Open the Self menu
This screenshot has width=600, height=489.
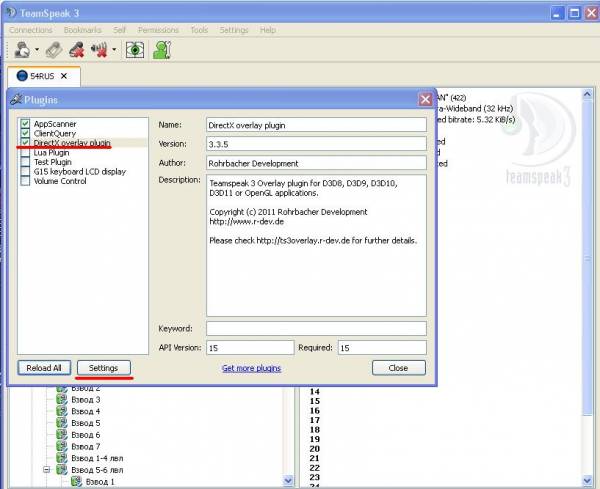(x=119, y=30)
